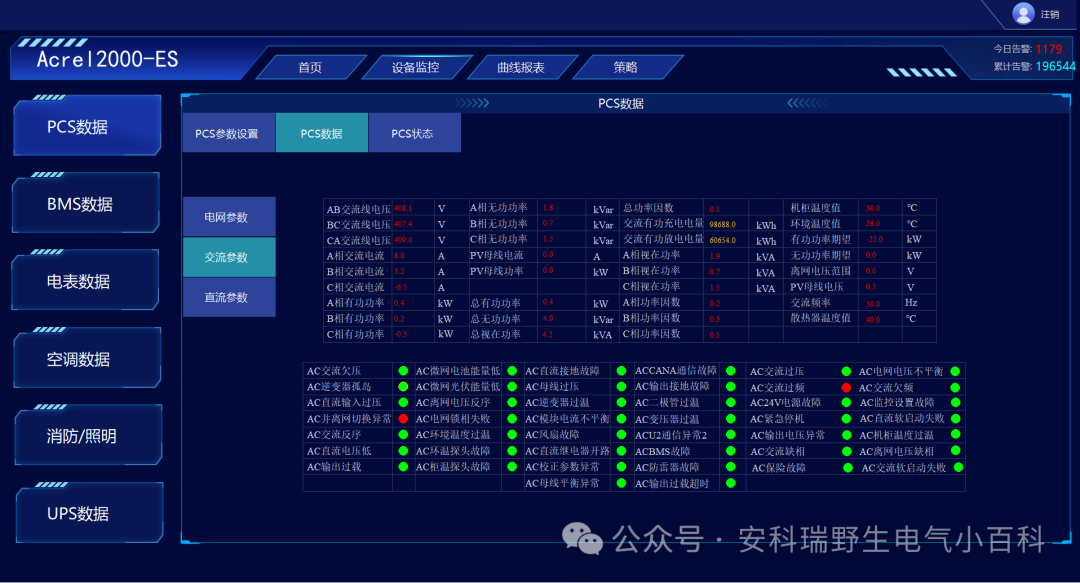The image size is (1080, 583).
Task: Click the 有功功率期望 value -25.0
Action: click(x=874, y=240)
